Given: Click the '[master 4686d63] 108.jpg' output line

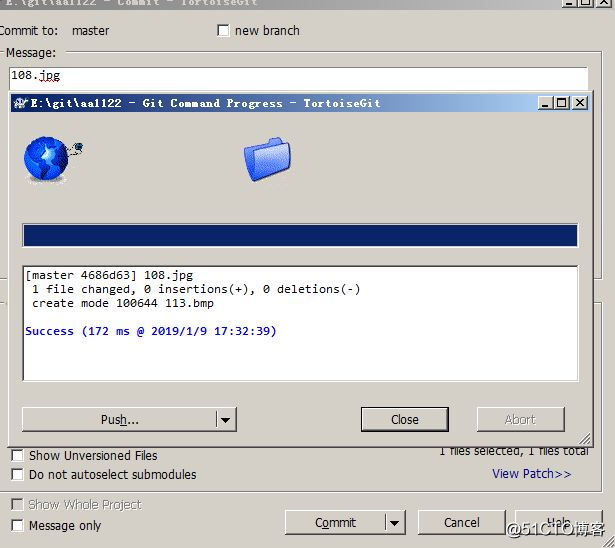Looking at the screenshot, I should coord(109,275).
